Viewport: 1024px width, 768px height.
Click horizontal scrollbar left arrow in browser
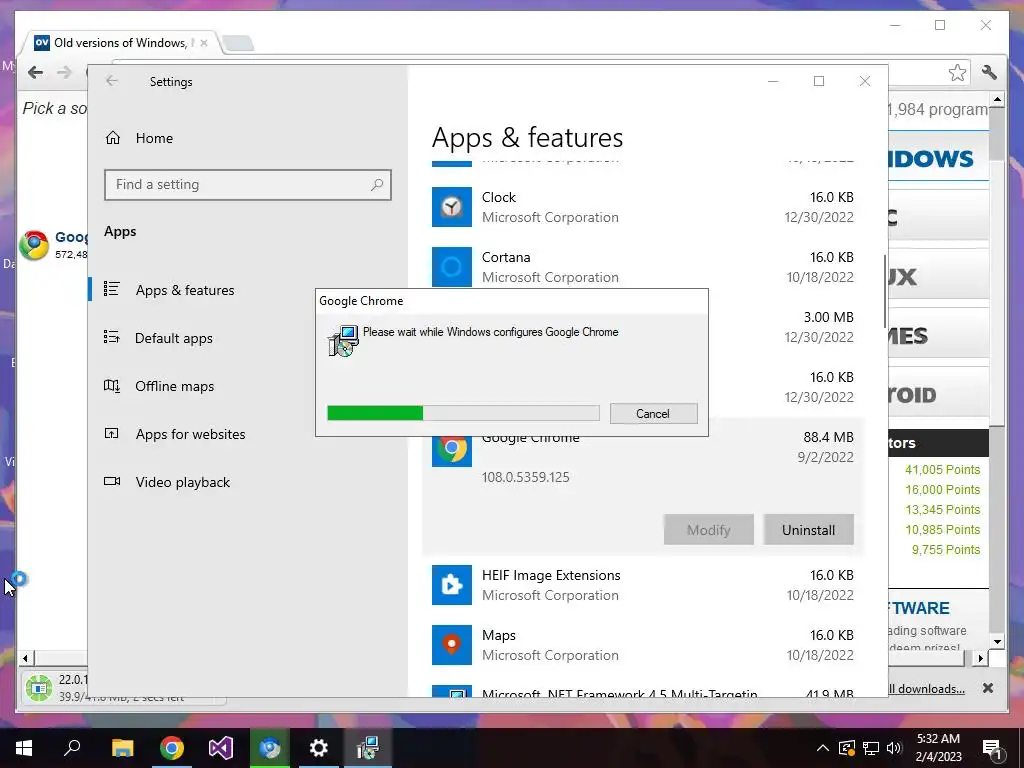[x=25, y=658]
